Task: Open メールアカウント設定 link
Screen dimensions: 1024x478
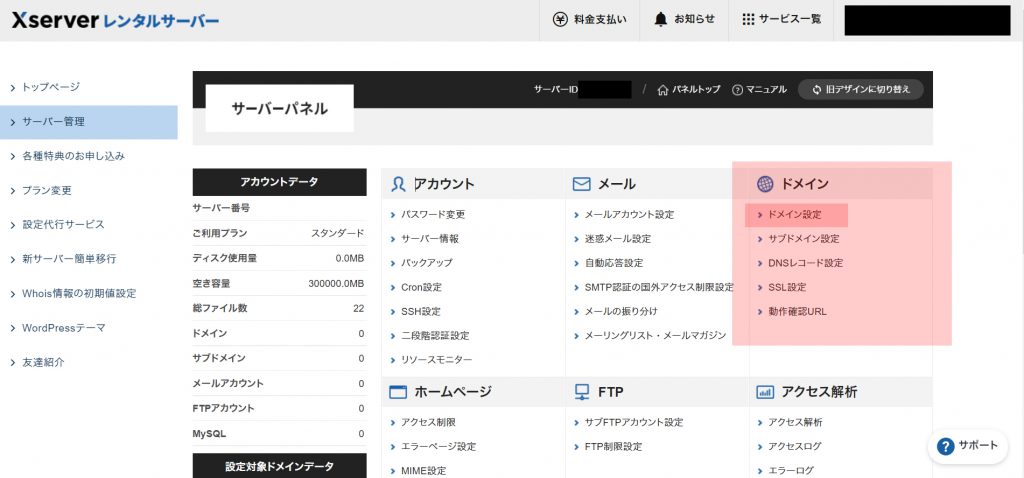Action: click(x=629, y=215)
